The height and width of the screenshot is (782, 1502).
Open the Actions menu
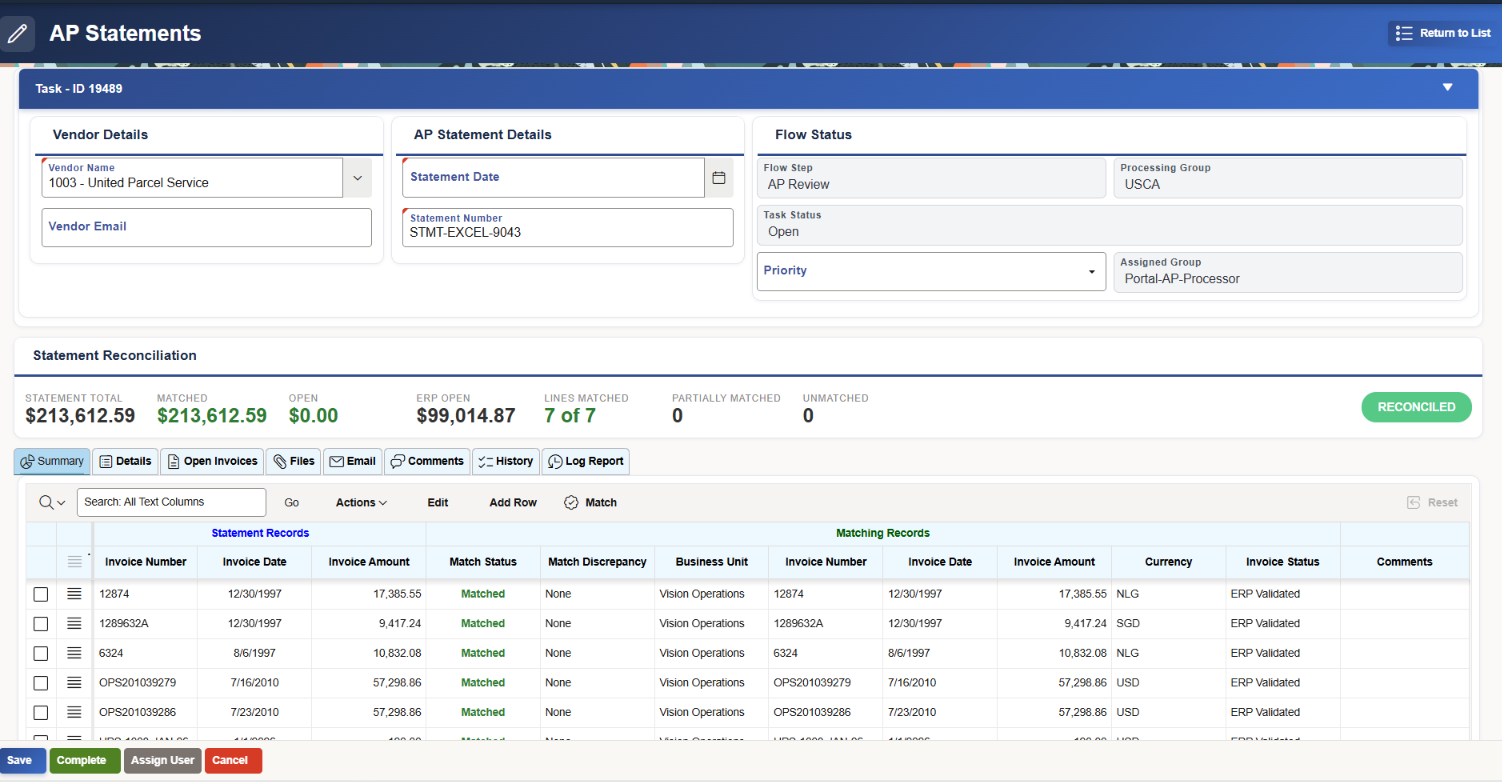[x=361, y=502]
